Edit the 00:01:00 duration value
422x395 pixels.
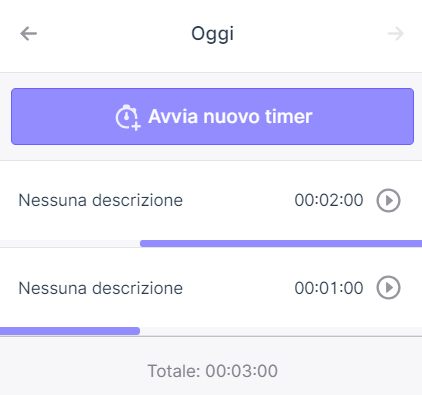click(x=329, y=288)
